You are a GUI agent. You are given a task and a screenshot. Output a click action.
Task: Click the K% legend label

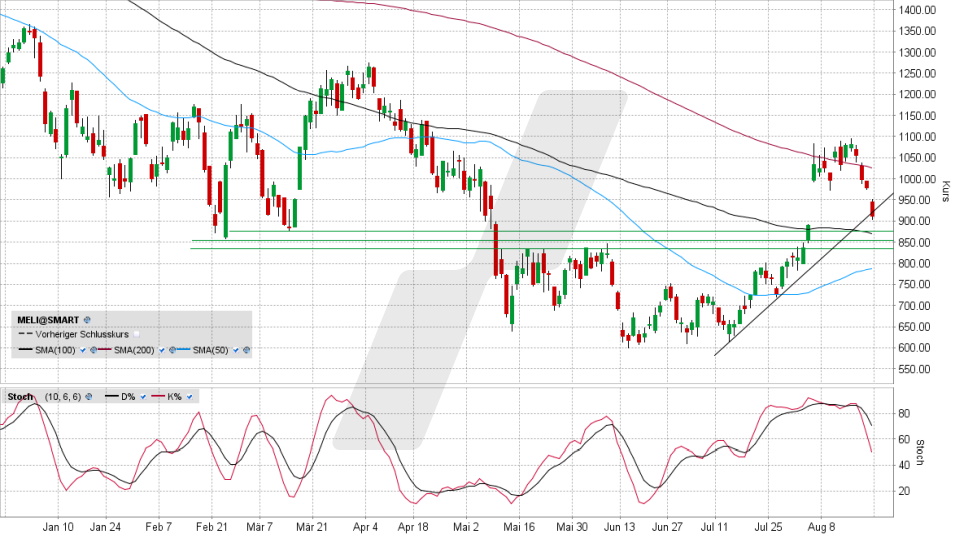(x=174, y=397)
